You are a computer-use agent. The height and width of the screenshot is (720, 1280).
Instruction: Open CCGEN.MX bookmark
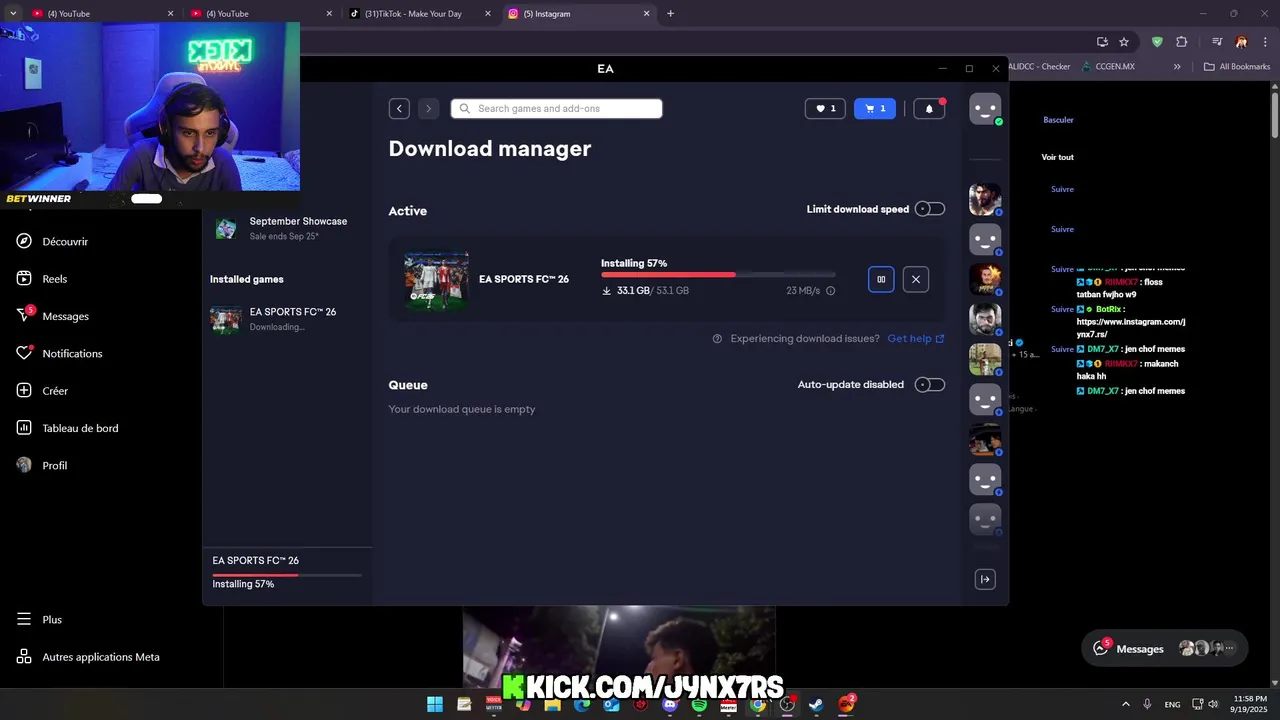point(1108,67)
